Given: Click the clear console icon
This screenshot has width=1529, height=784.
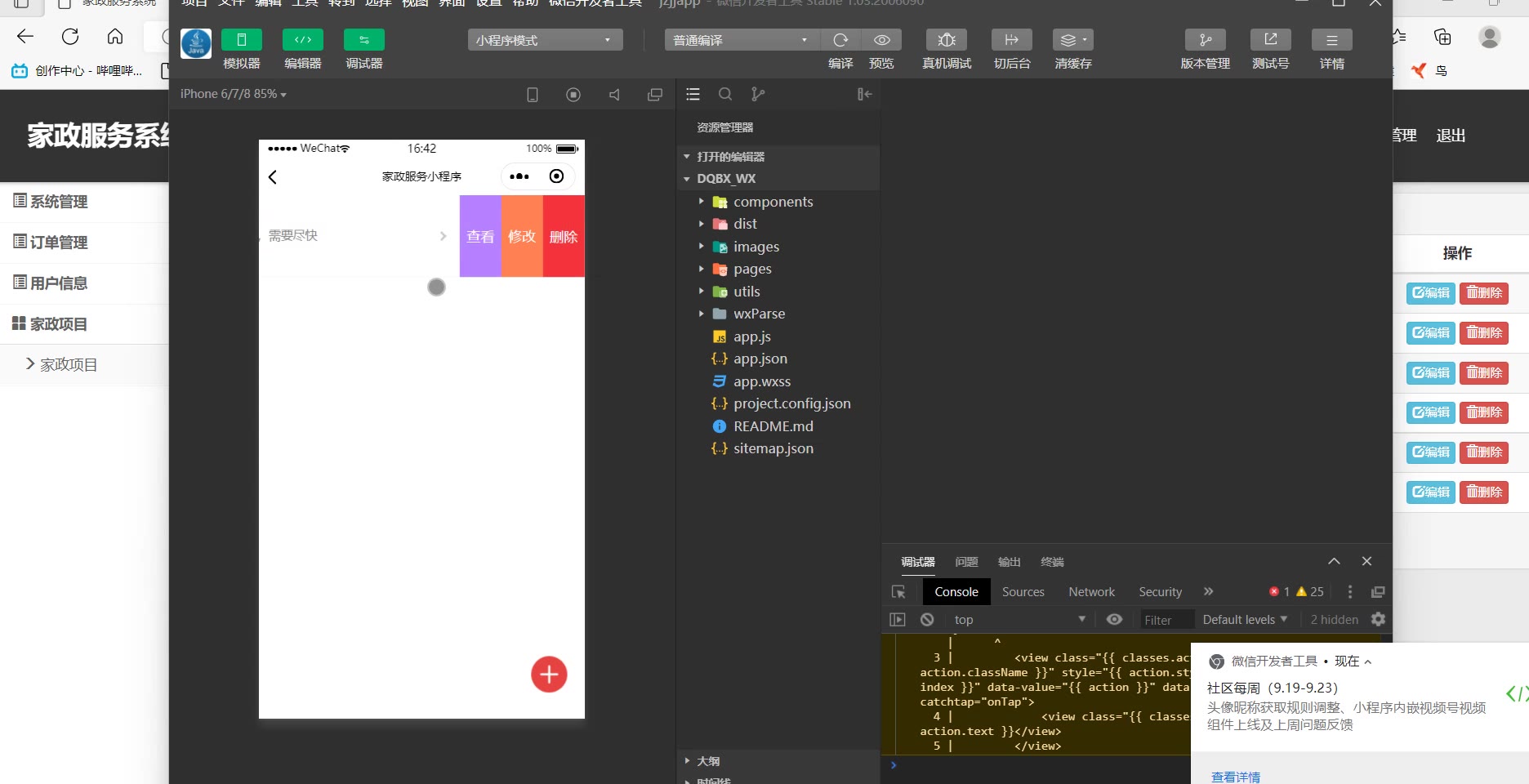Looking at the screenshot, I should click(927, 620).
